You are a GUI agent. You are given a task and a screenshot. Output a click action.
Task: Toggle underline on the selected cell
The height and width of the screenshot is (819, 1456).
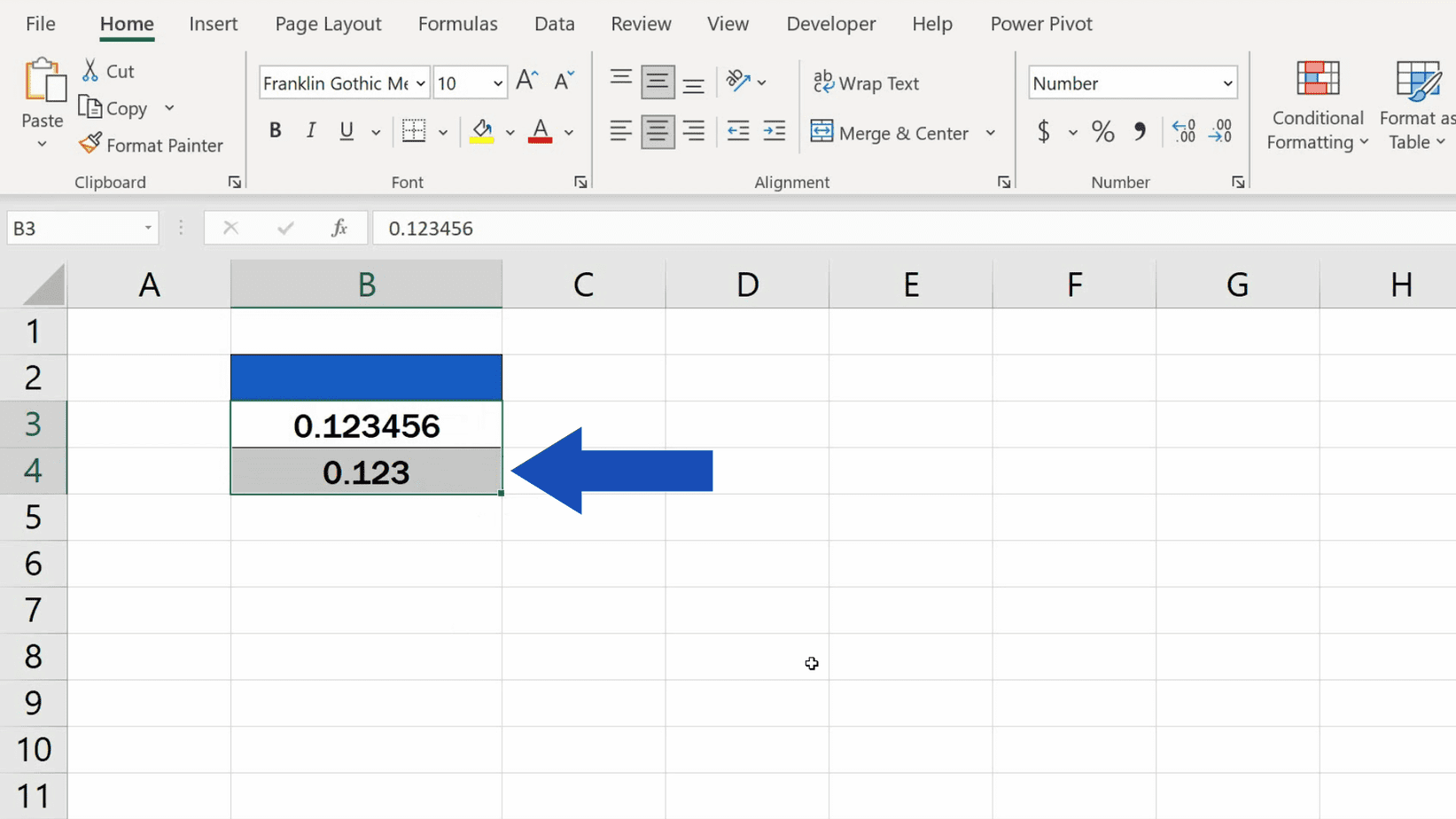(x=346, y=131)
